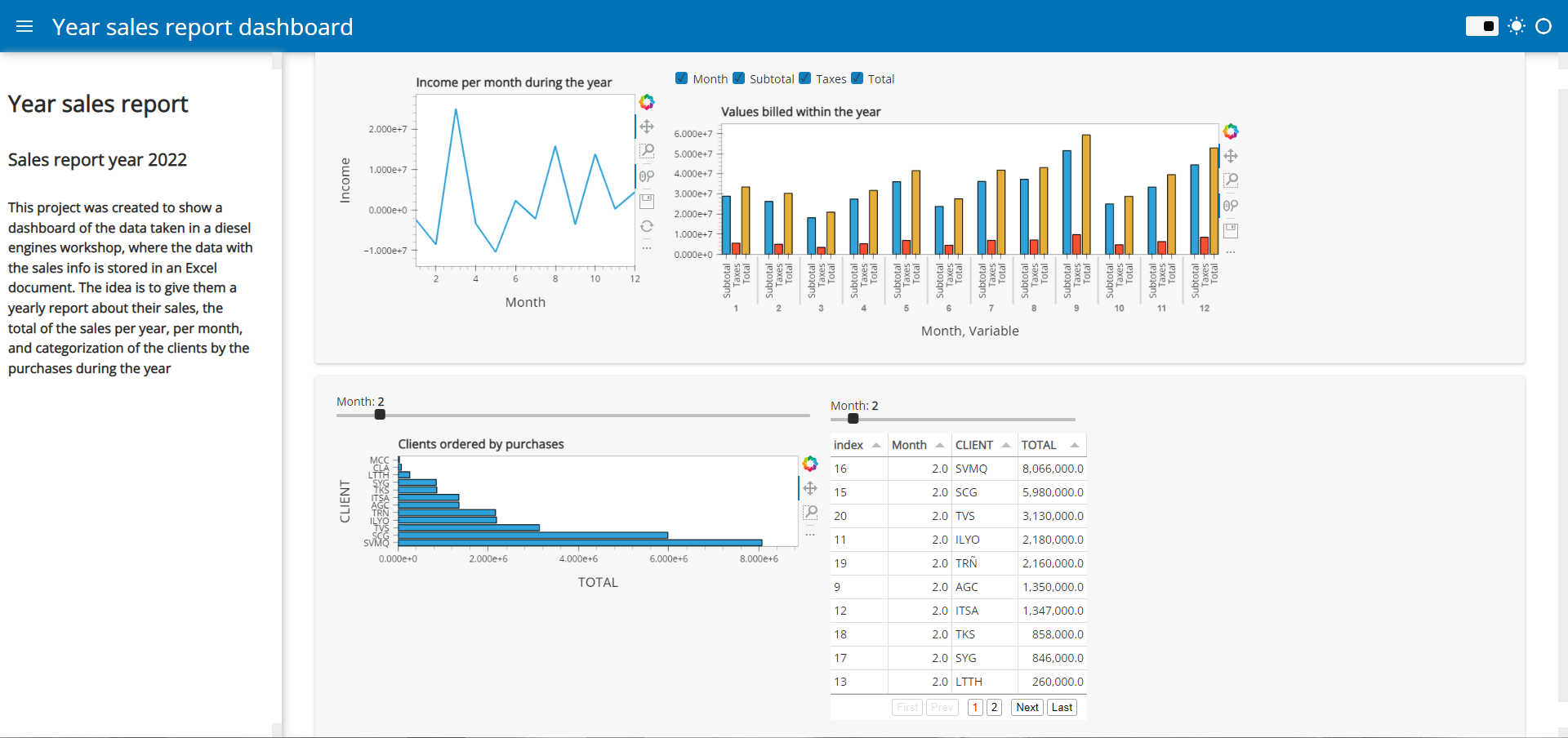
Task: Open the Bokeh logo on the values billed chart
Action: tap(1231, 131)
